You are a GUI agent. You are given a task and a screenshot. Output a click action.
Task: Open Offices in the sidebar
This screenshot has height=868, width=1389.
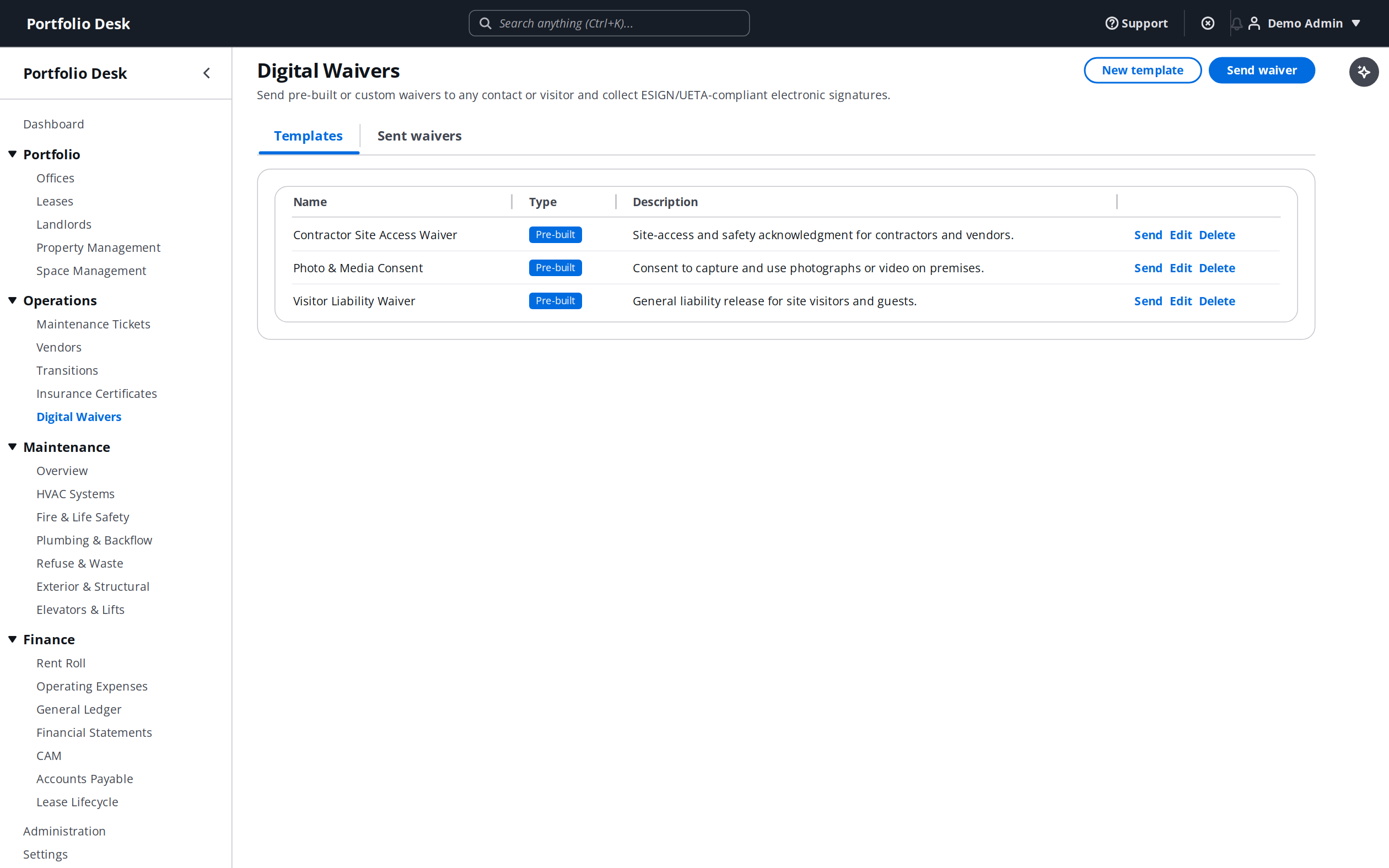pyautogui.click(x=55, y=178)
